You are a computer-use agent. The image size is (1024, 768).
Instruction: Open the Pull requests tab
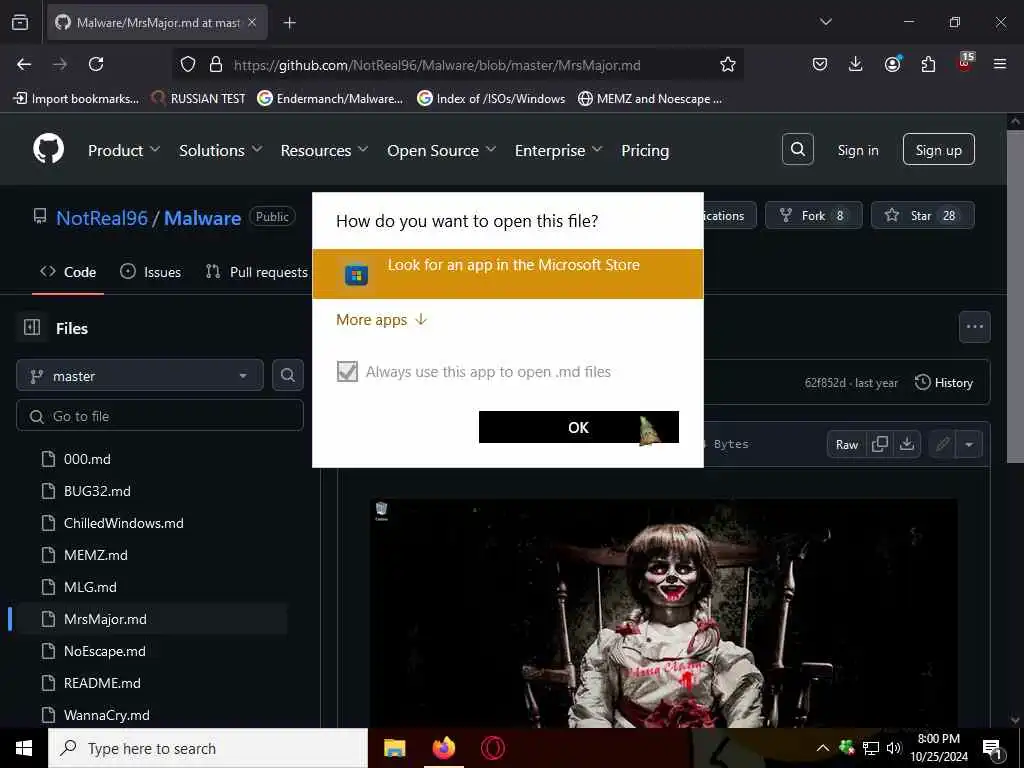(257, 272)
